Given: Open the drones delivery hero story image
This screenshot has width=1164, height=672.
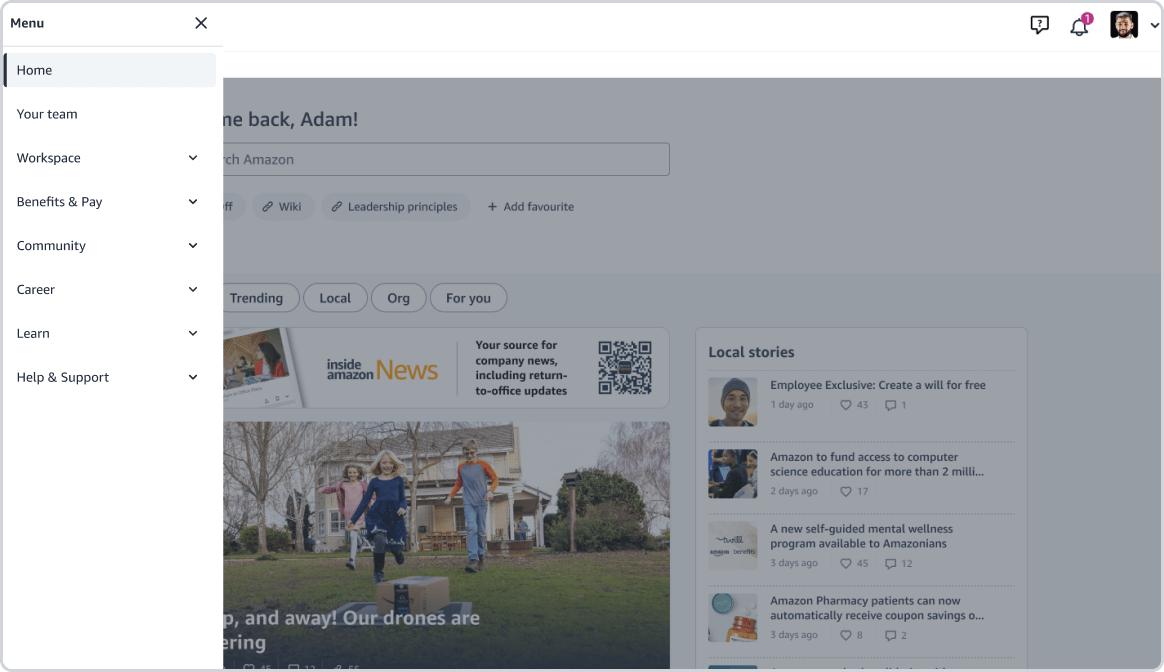Looking at the screenshot, I should 446,546.
